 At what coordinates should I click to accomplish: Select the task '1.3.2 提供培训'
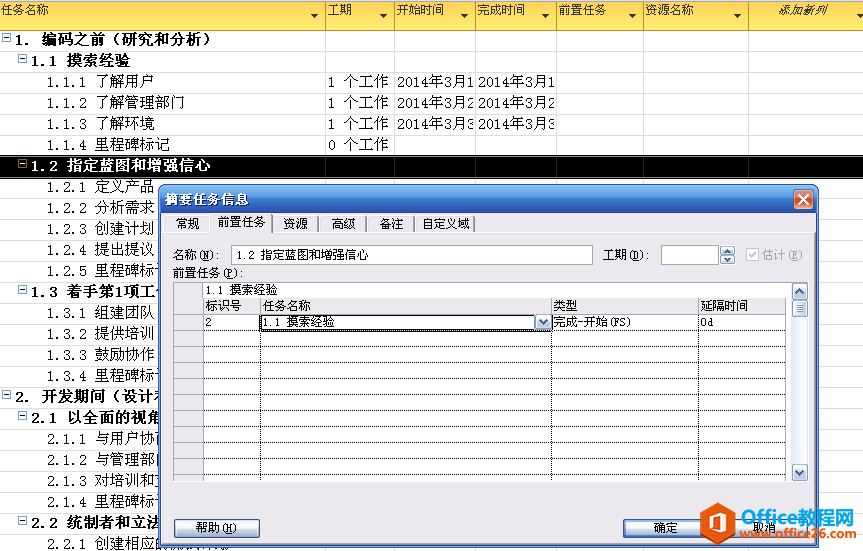[x=100, y=334]
